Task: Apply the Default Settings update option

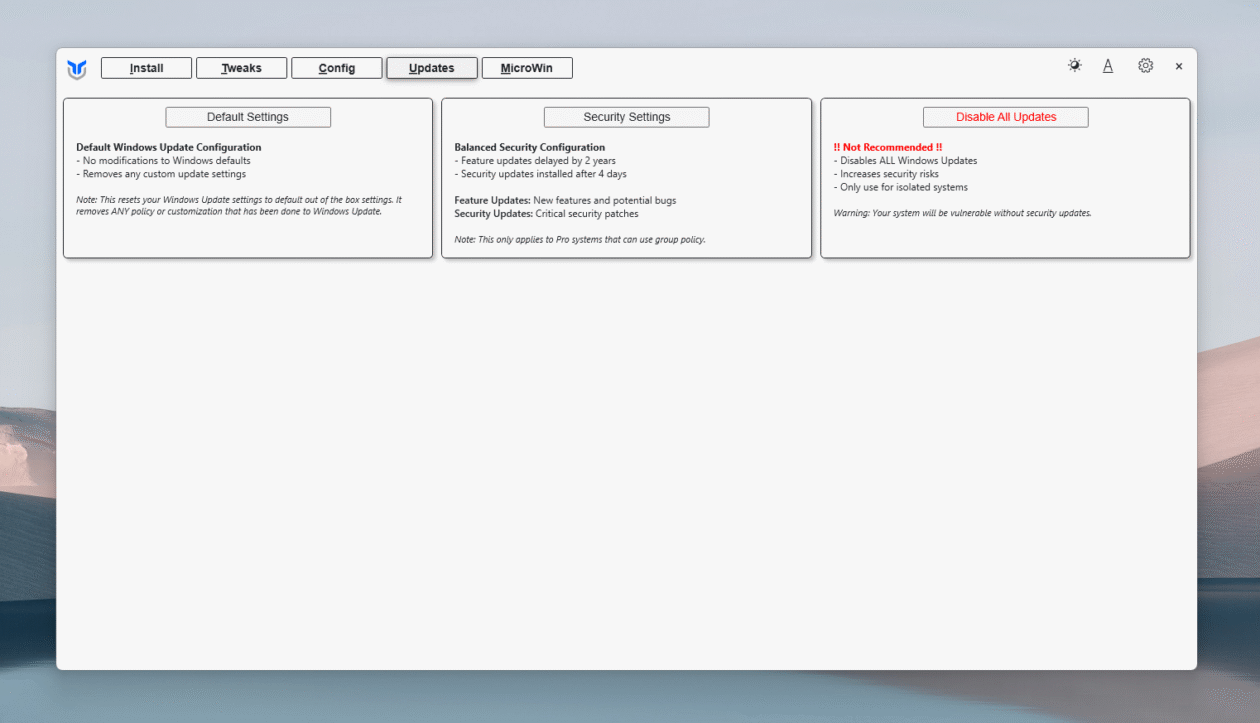Action: (248, 117)
